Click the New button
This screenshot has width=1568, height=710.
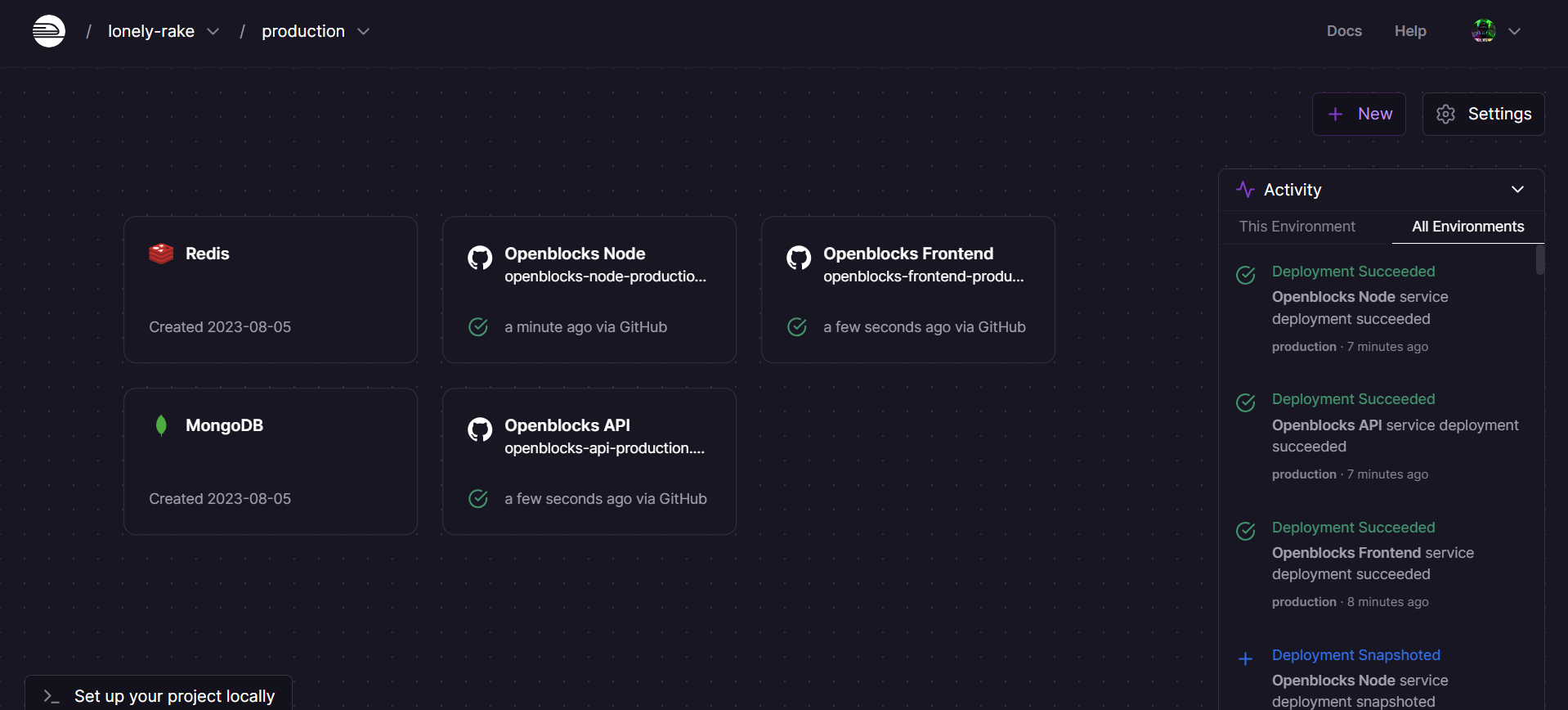[1359, 114]
